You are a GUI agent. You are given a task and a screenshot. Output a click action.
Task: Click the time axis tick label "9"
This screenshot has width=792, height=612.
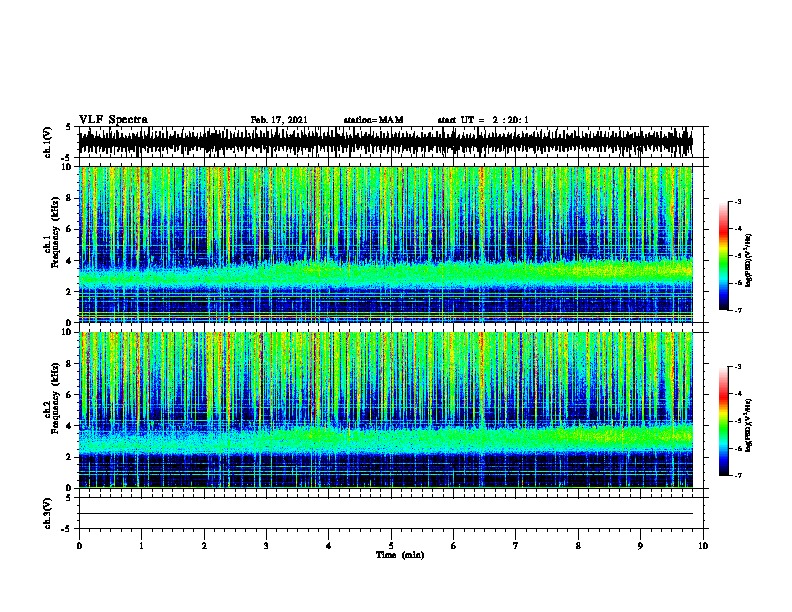coord(640,546)
